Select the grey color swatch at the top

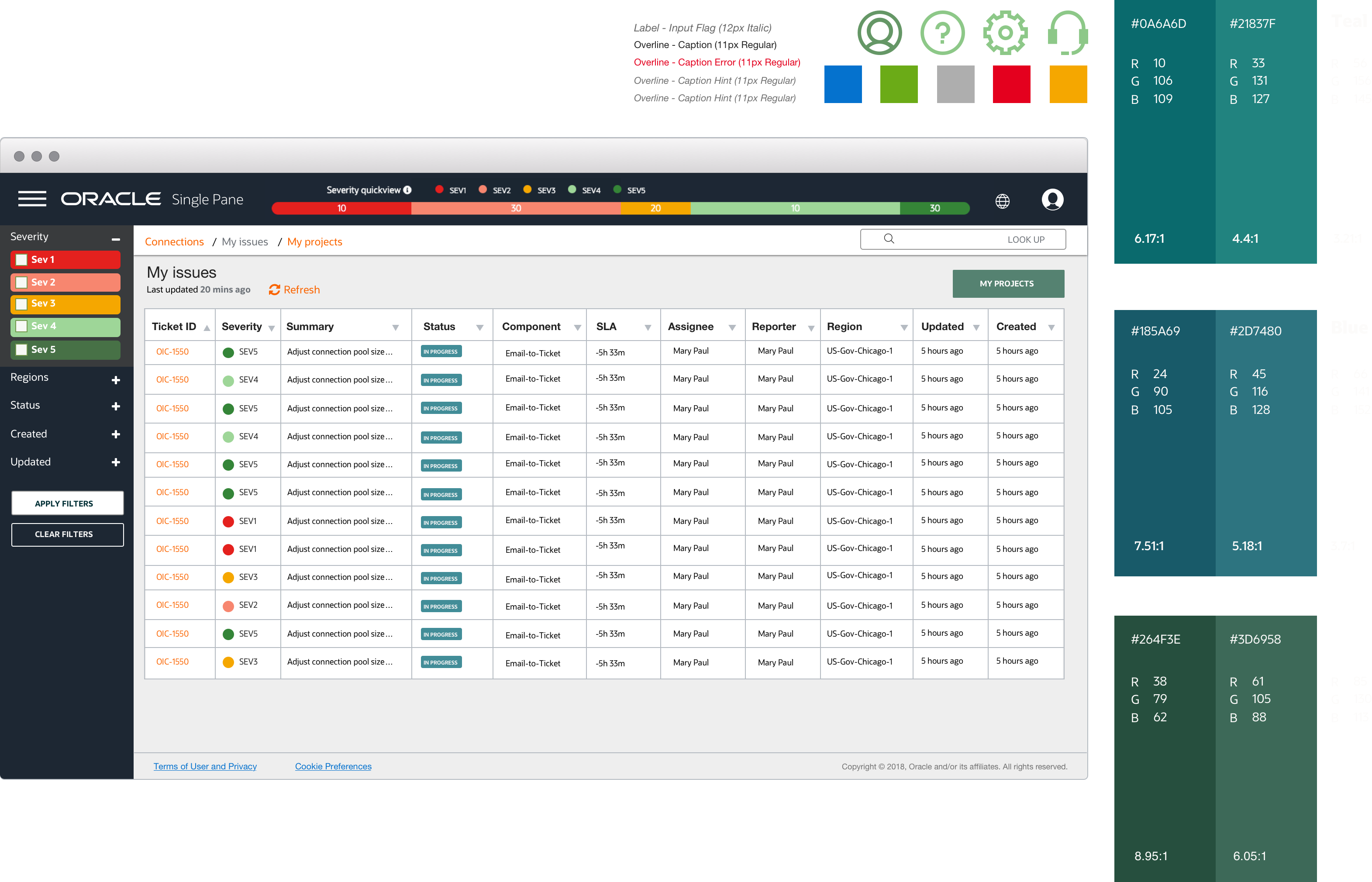(x=955, y=84)
